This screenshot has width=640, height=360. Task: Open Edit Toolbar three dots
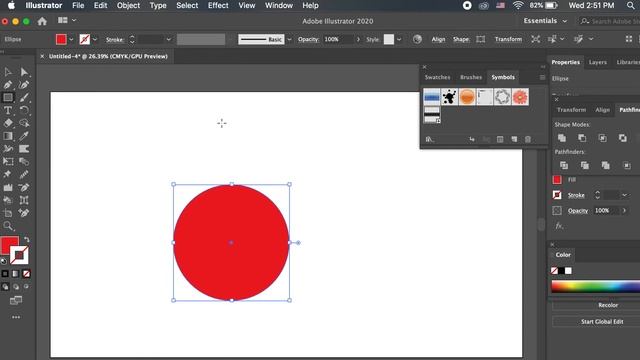(16, 317)
